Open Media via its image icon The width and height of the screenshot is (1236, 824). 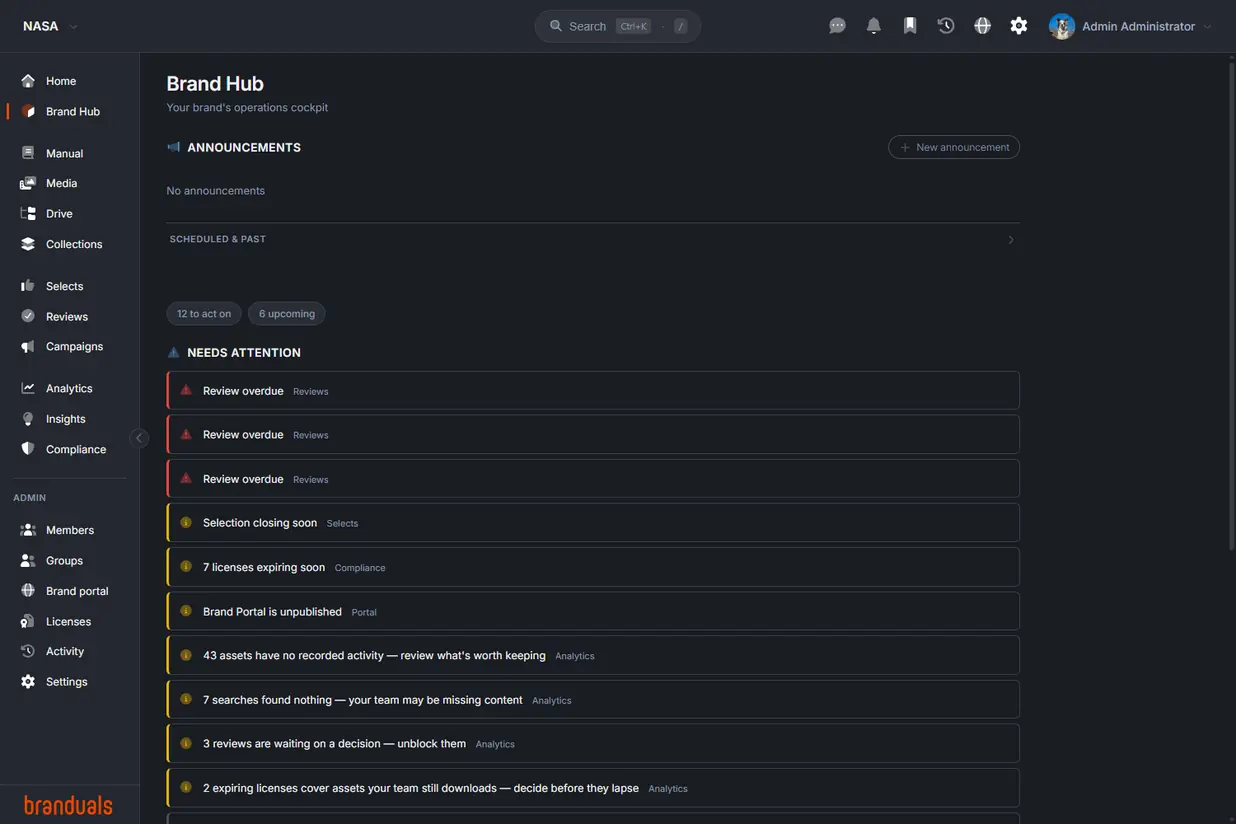point(28,183)
